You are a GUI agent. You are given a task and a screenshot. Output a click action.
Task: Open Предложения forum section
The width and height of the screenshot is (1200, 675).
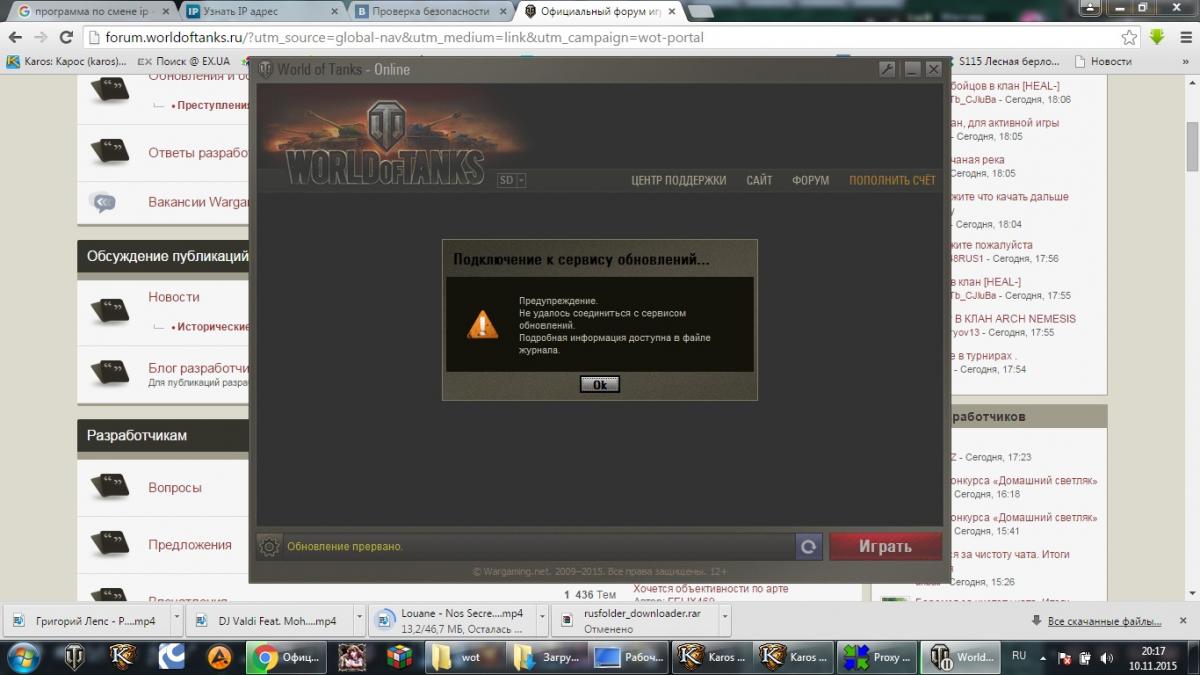click(190, 545)
